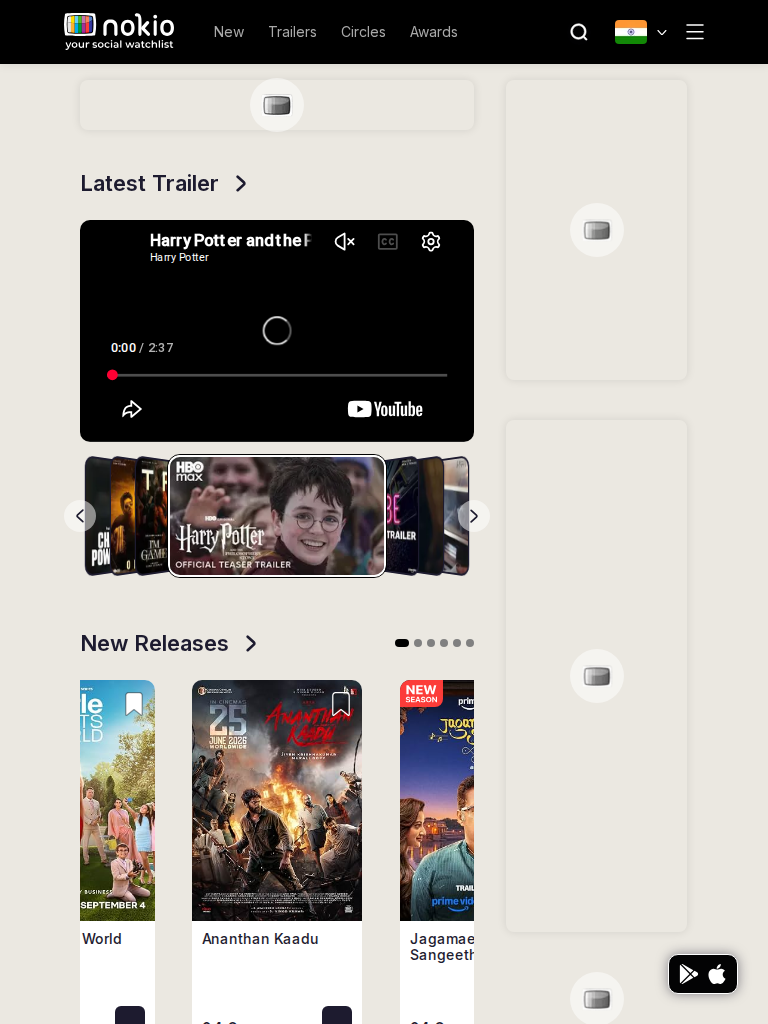
Task: Seek on the video progress bar
Action: pos(280,375)
